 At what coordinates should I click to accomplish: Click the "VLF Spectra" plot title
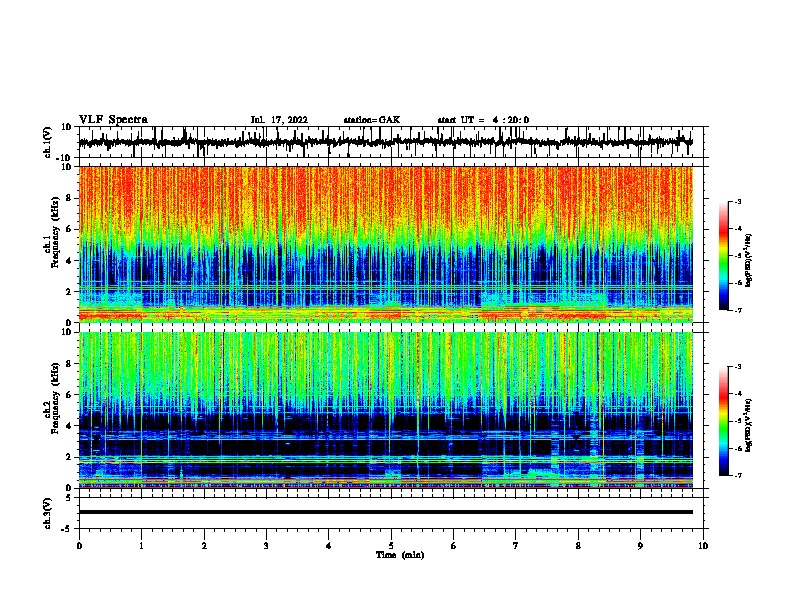click(x=113, y=119)
